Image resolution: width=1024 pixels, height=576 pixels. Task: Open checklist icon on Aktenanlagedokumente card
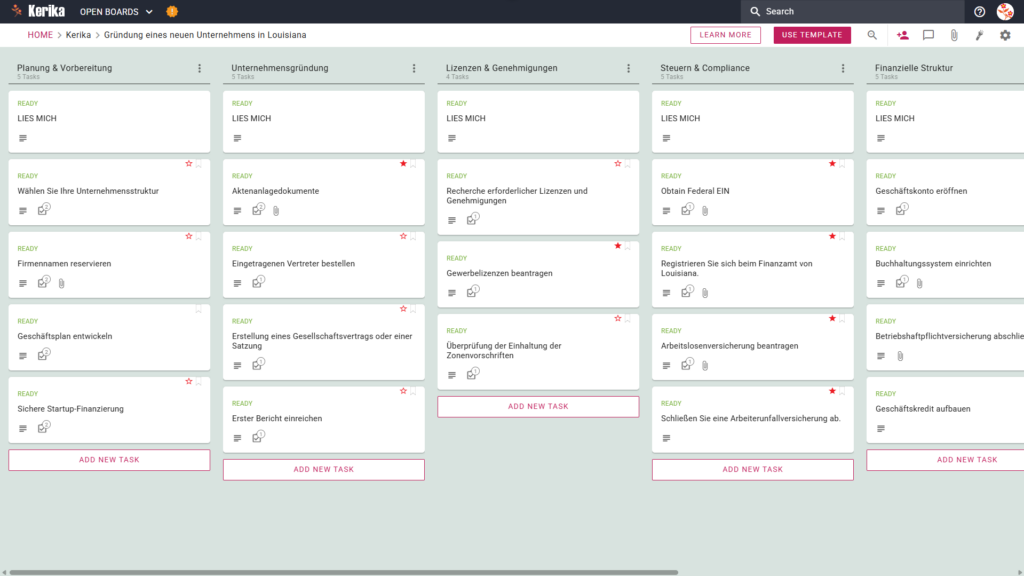[258, 210]
